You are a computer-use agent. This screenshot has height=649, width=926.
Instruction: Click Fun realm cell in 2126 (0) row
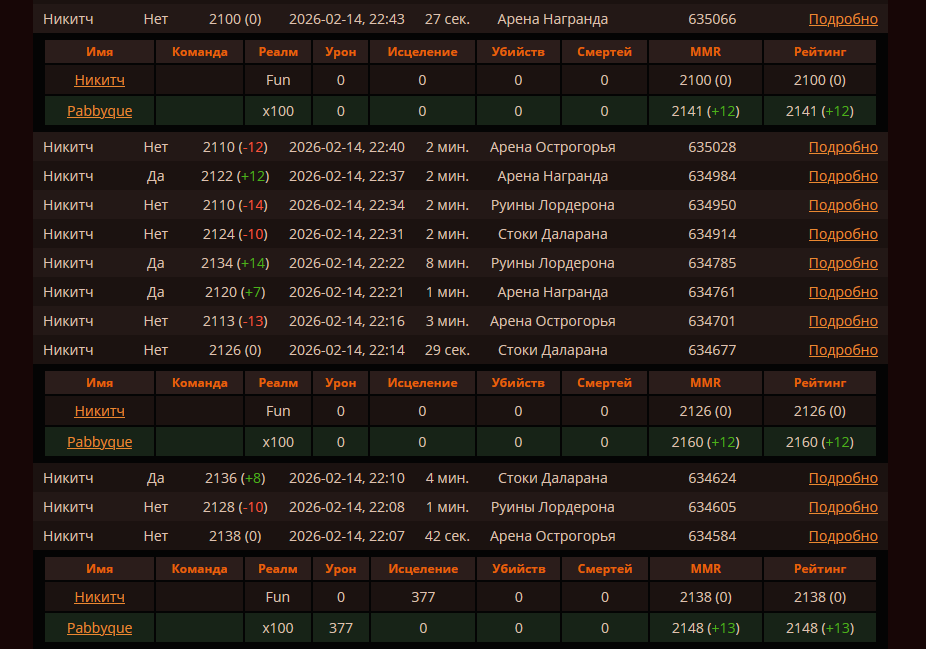click(x=278, y=410)
